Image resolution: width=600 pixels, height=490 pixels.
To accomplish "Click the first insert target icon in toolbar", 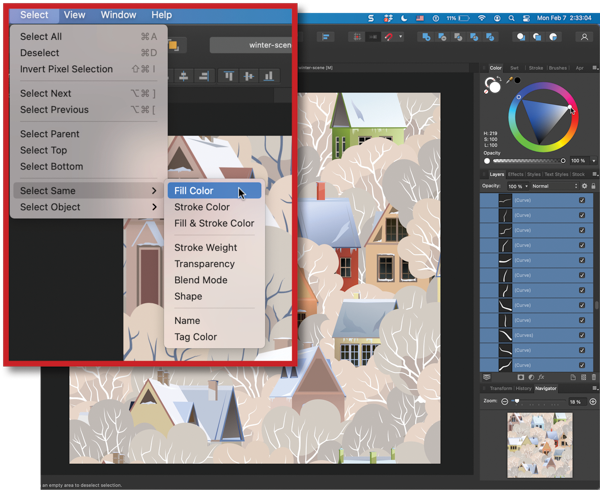I will 521,37.
